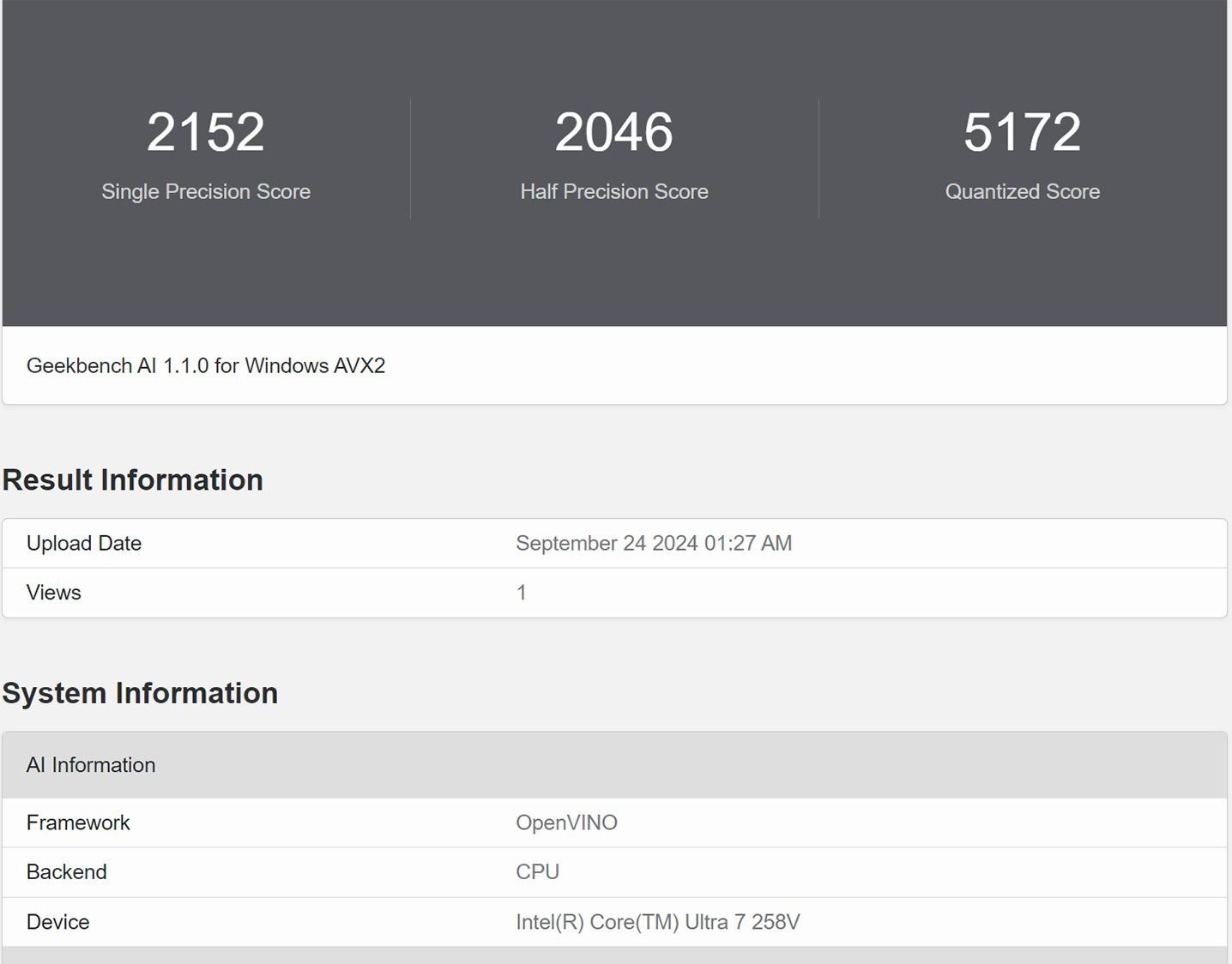Click the Intel Core Ultra 7 258V device name
The height and width of the screenshot is (964, 1232).
tap(658, 922)
